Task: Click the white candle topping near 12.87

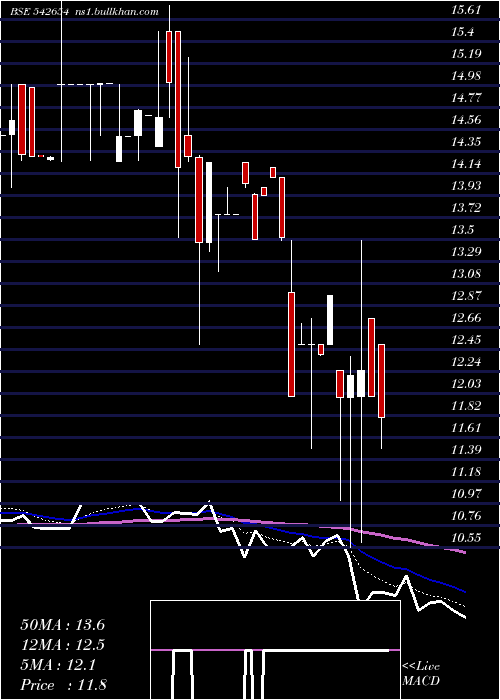Action: [x=330, y=320]
